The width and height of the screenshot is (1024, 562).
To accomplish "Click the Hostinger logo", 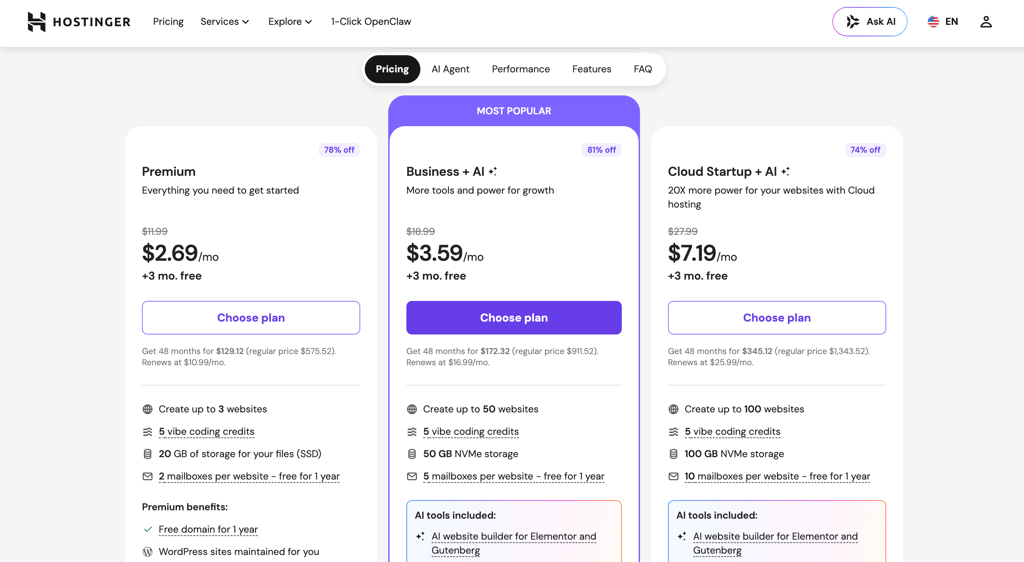I will (x=78, y=22).
